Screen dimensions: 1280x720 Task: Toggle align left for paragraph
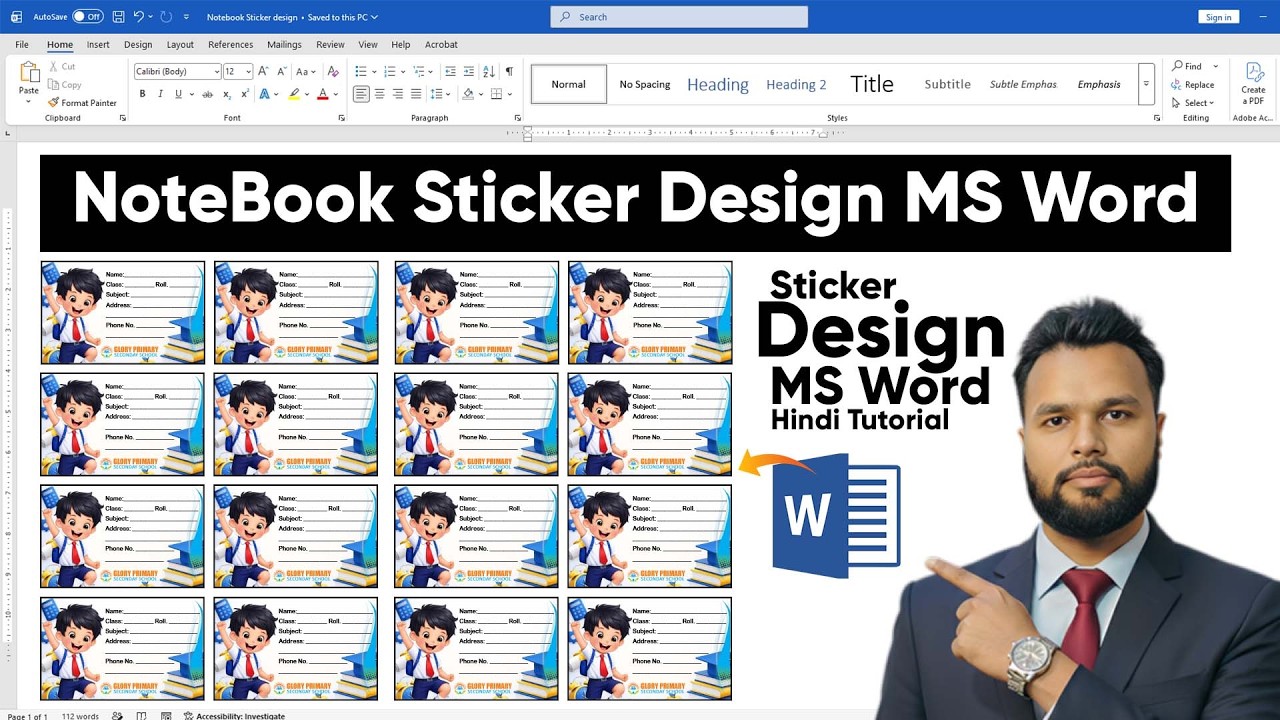361,94
